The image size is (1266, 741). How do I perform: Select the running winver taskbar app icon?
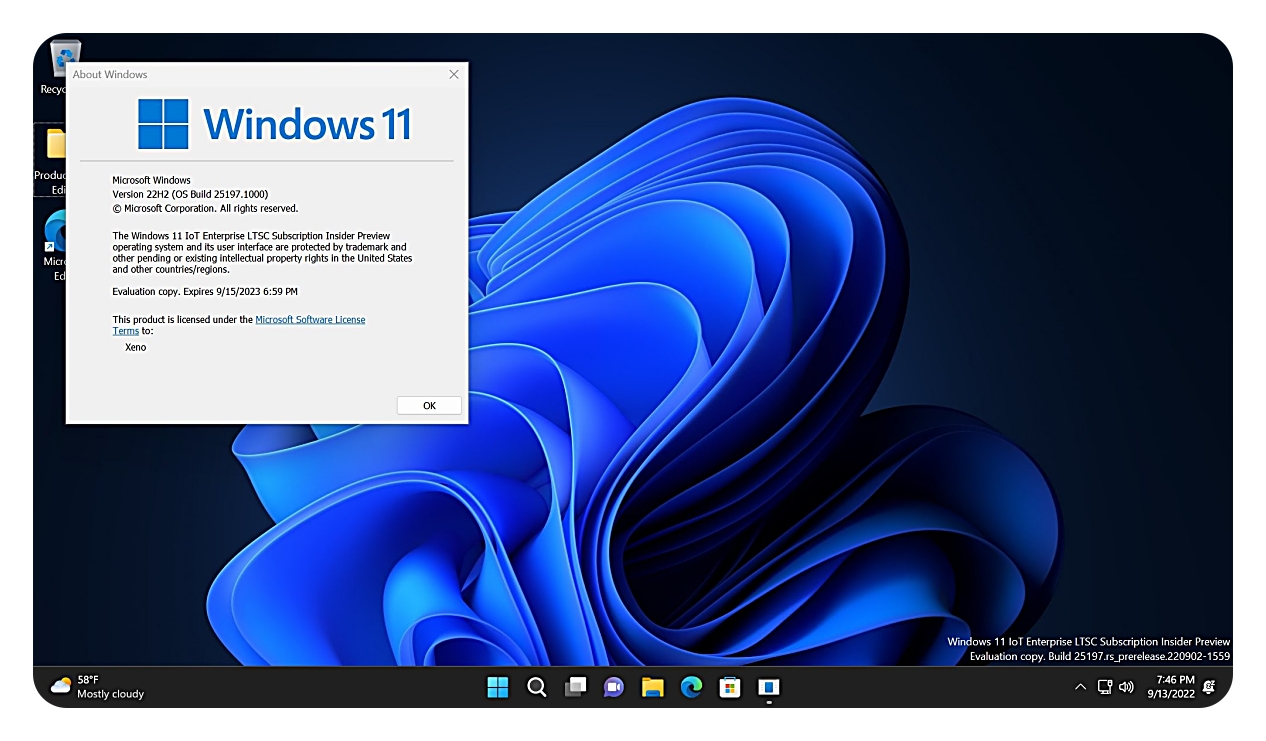pyautogui.click(x=769, y=687)
